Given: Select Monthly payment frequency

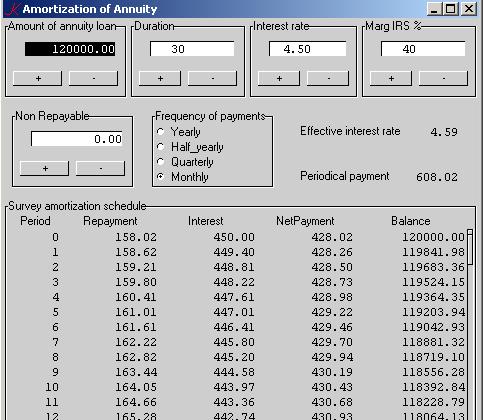Looking at the screenshot, I should pyautogui.click(x=161, y=177).
